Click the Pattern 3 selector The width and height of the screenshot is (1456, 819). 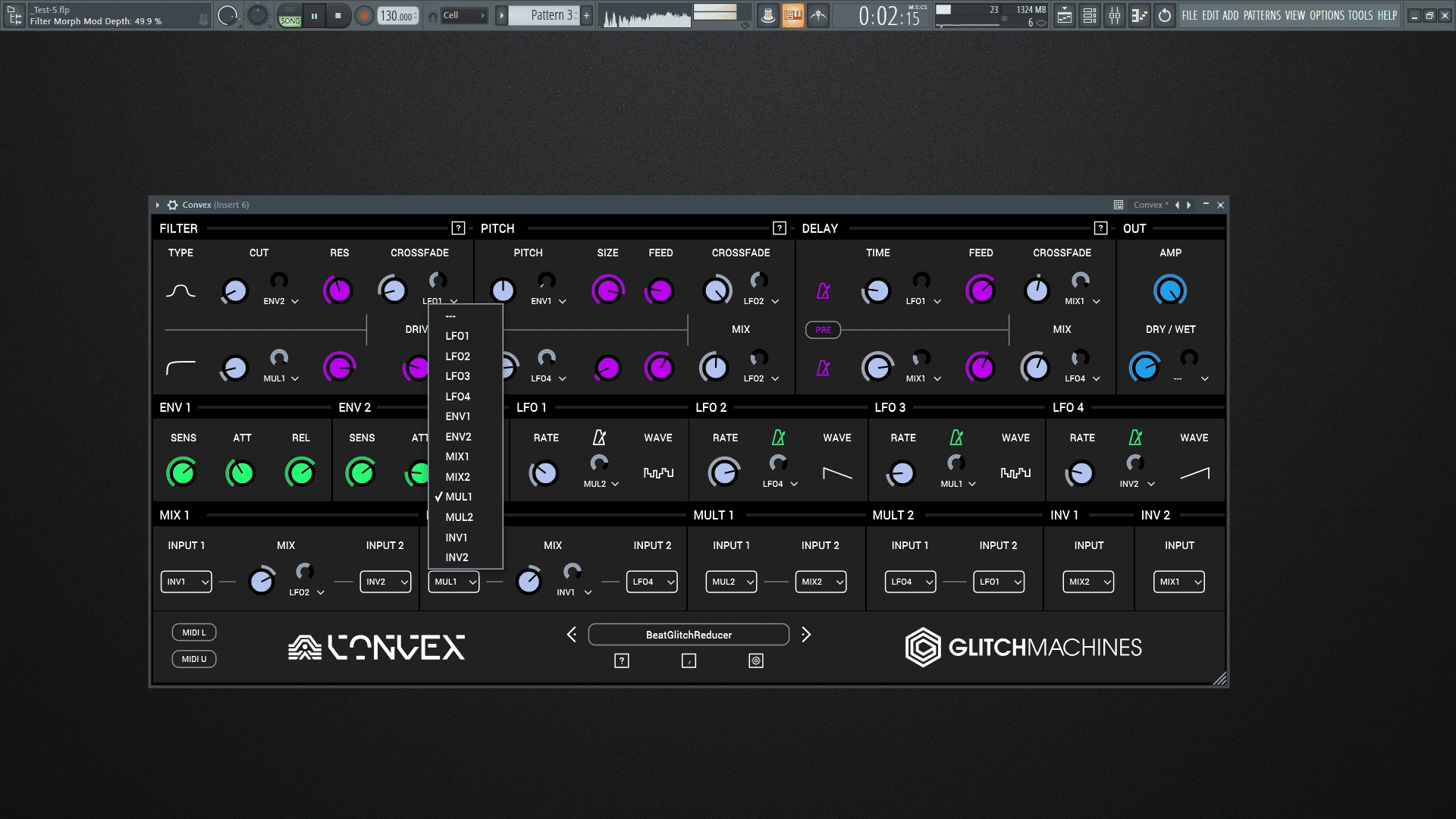click(x=544, y=15)
